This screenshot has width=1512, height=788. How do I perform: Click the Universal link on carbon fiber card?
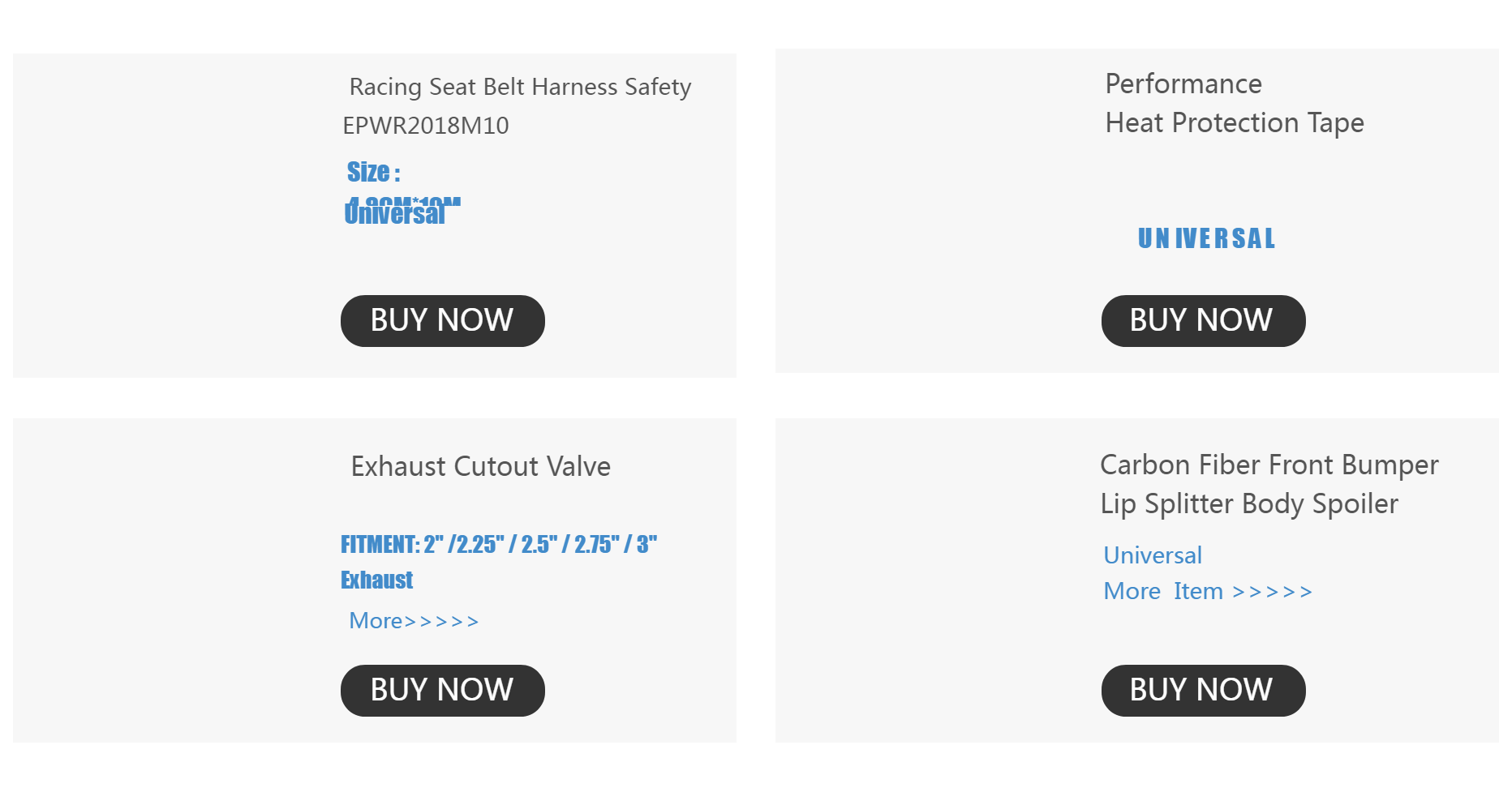(x=1153, y=555)
